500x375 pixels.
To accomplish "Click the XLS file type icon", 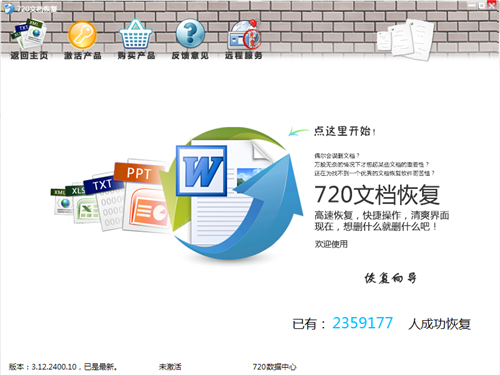I will [83, 204].
